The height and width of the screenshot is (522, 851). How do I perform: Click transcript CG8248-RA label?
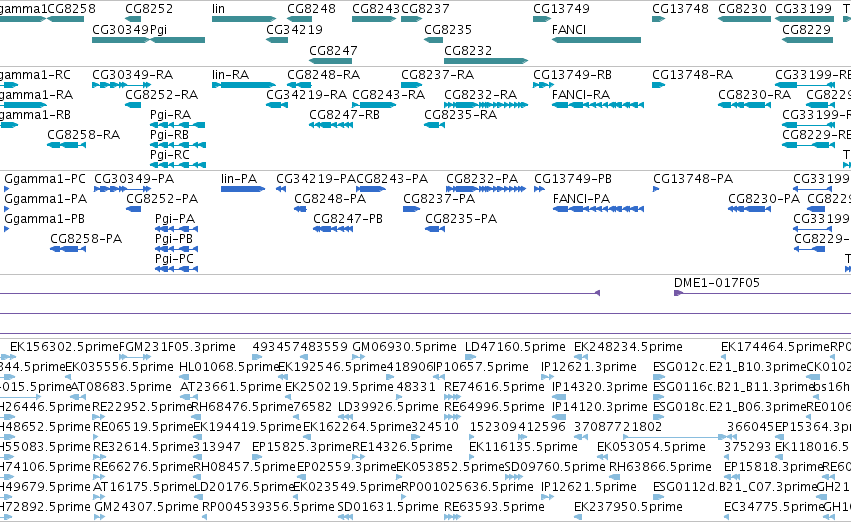[323, 74]
